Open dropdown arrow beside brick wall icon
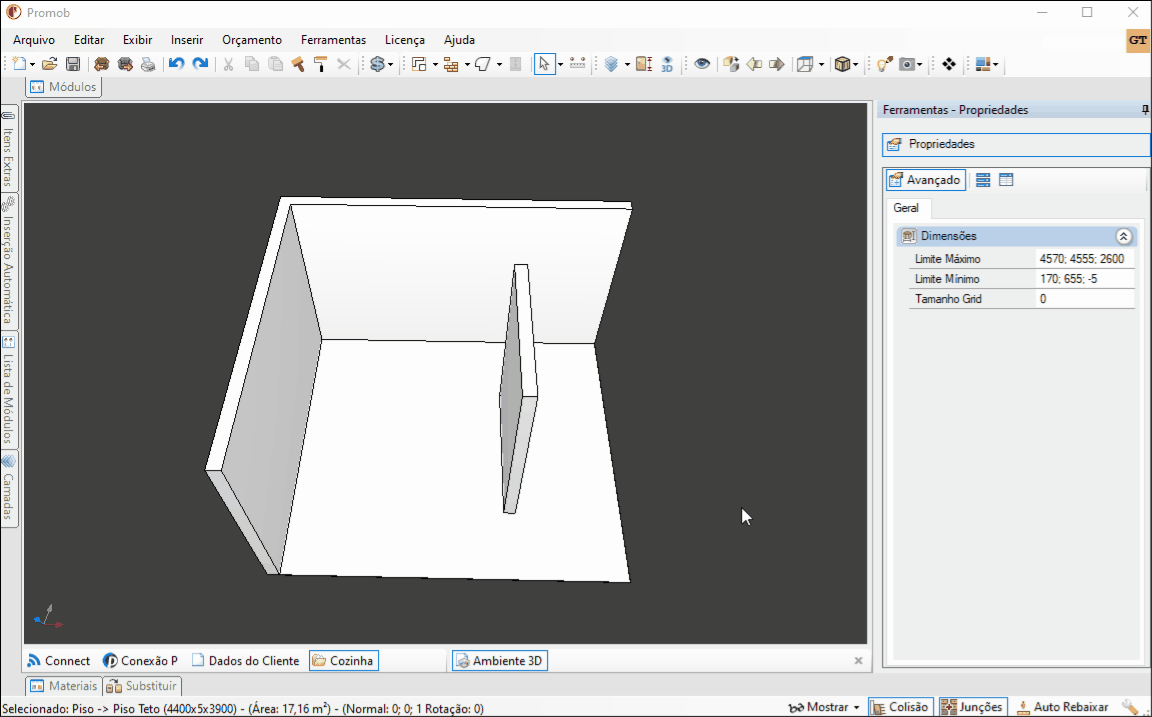 click(467, 65)
